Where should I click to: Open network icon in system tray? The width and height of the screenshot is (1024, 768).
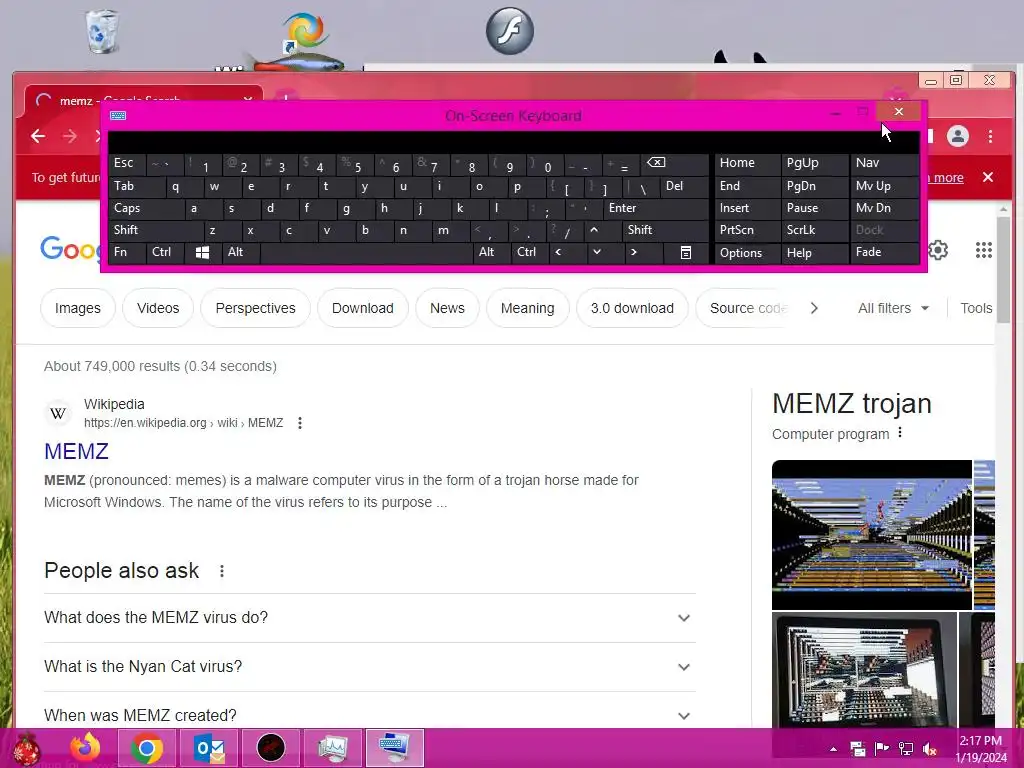[906, 749]
